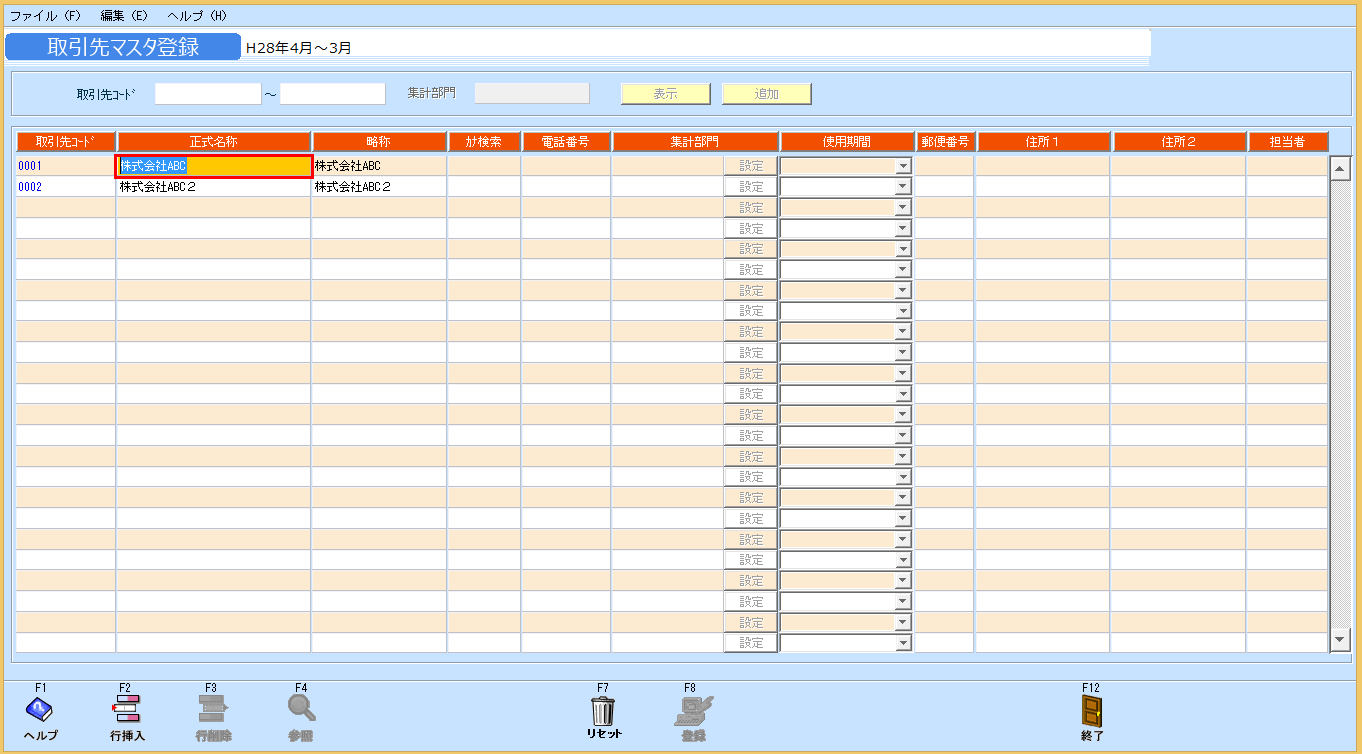
Task: Click the F4 reference magnifier icon
Action: (301, 708)
